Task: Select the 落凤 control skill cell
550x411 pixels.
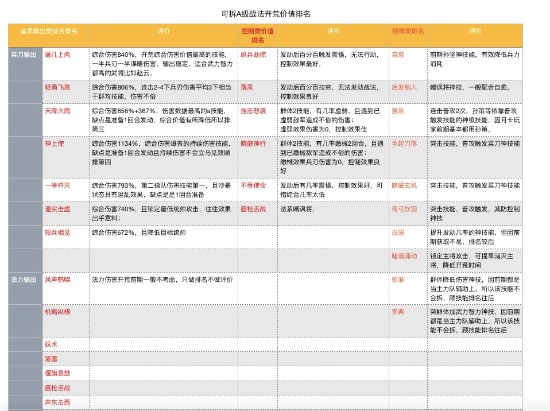Action: pyautogui.click(x=257, y=92)
